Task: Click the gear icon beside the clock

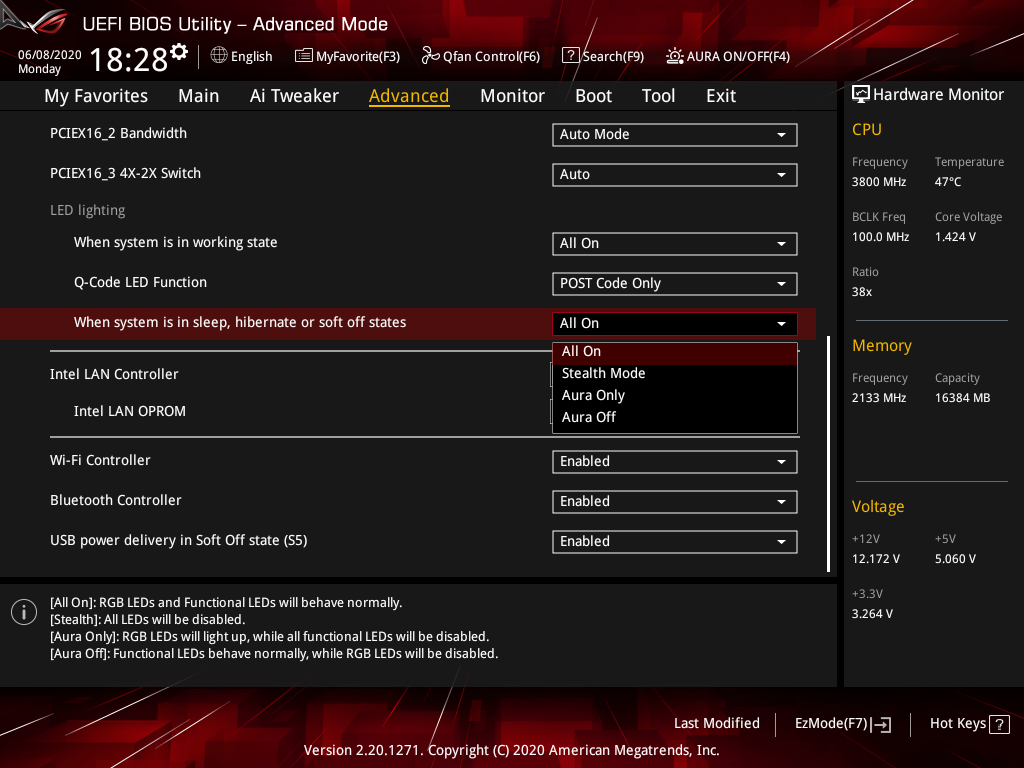Action: [x=180, y=51]
